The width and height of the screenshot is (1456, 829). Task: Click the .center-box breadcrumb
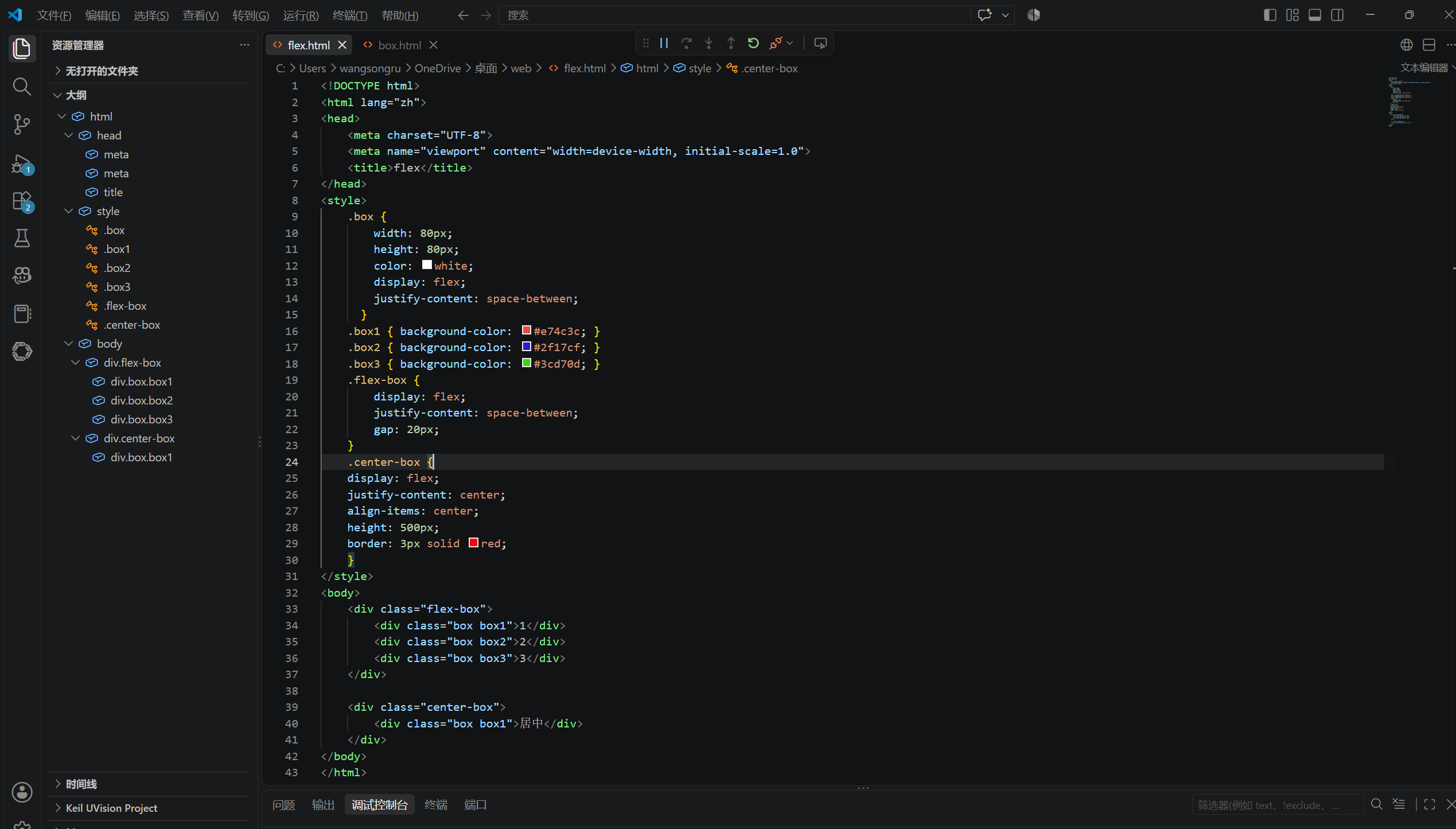click(769, 68)
